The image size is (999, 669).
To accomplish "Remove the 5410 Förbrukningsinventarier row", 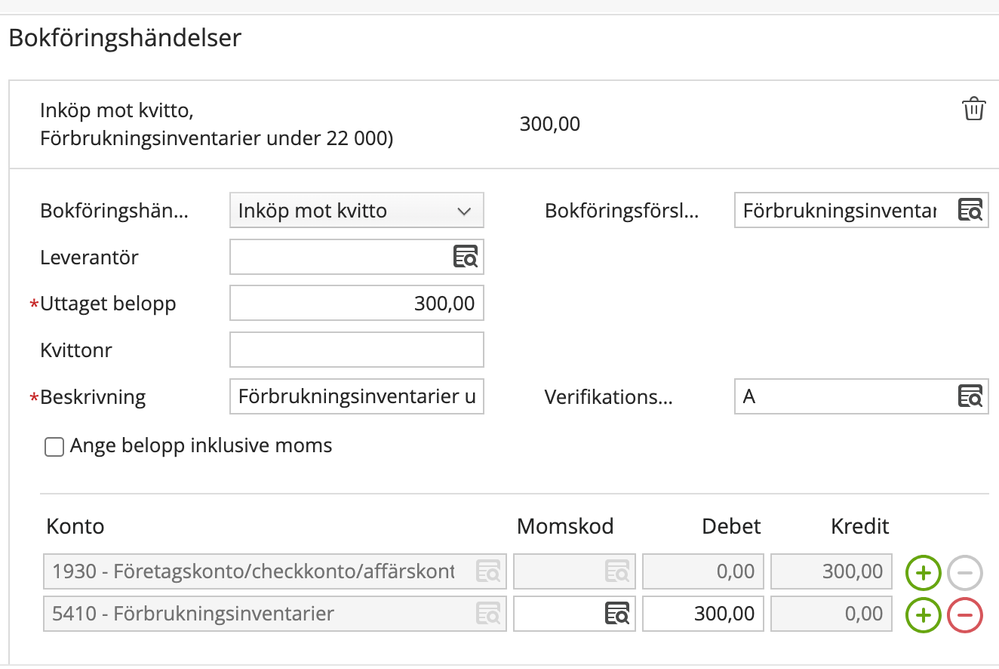I will [x=965, y=615].
